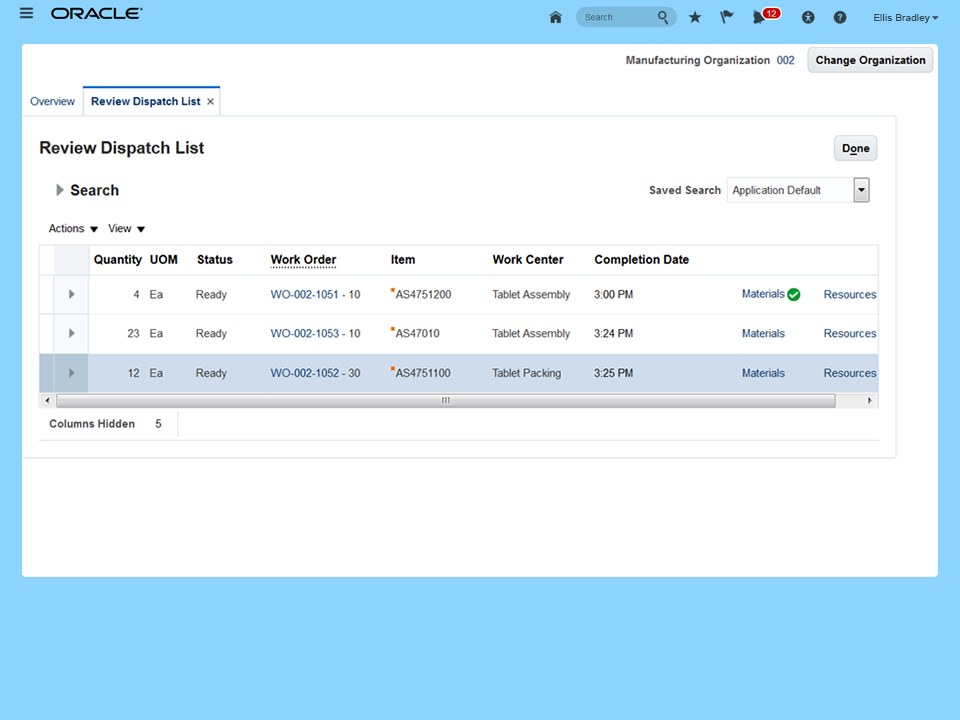This screenshot has height=720, width=960.
Task: Click the Item column header
Action: (403, 260)
